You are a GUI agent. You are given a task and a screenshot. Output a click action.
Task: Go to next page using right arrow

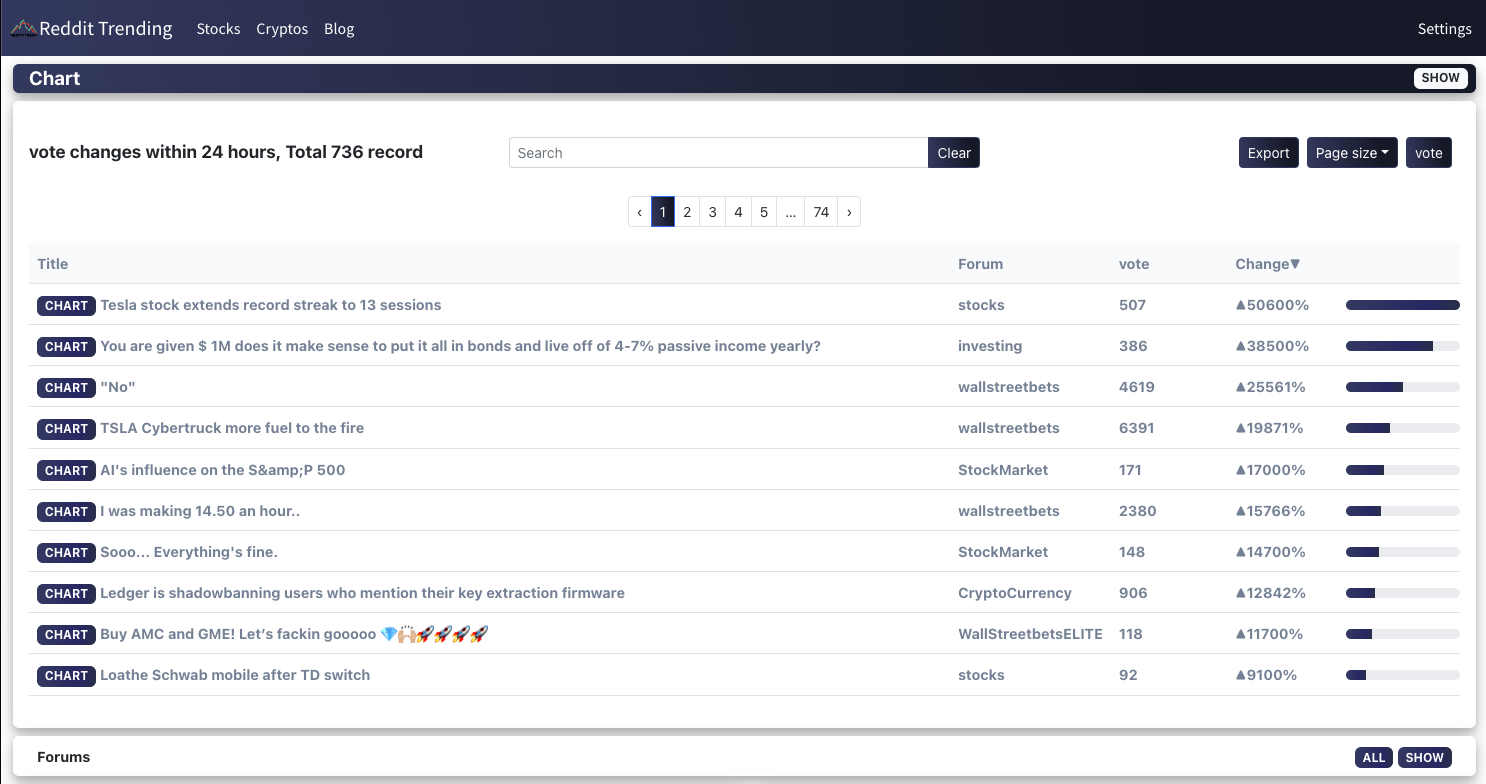[x=849, y=212]
